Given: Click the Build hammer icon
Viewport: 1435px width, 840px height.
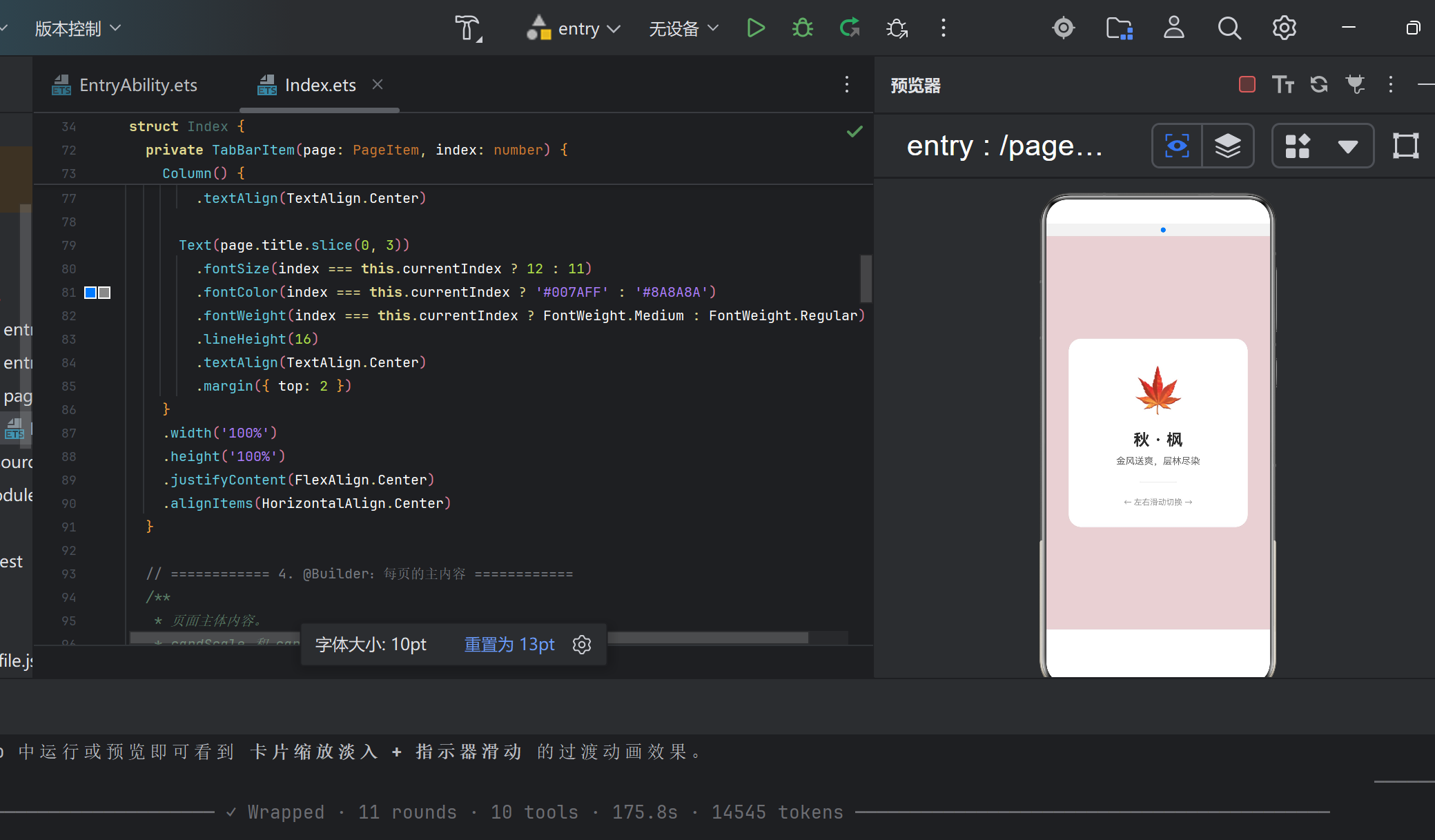Looking at the screenshot, I should point(469,28).
